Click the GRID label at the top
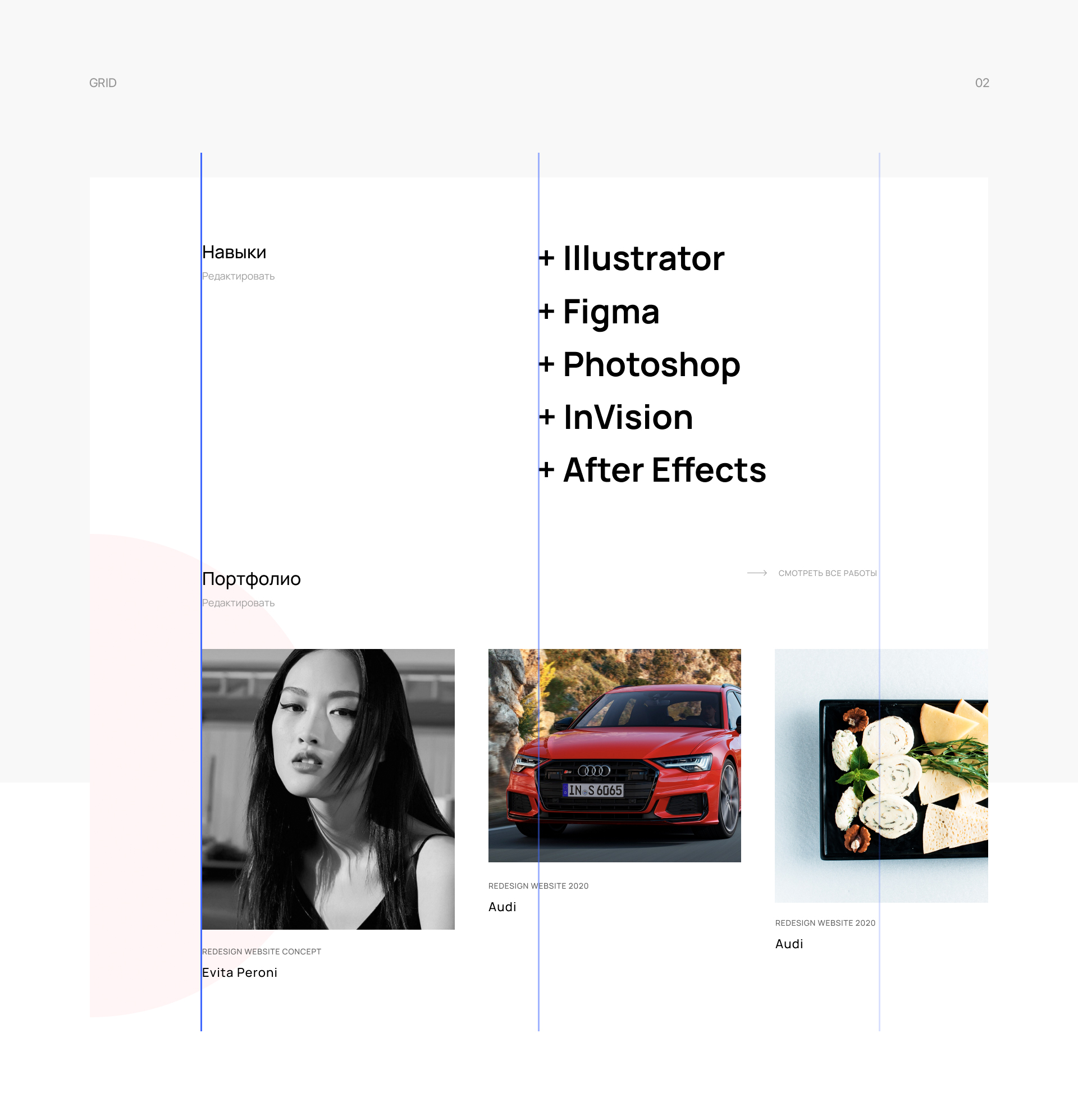Image resolution: width=1078 pixels, height=1120 pixels. coord(103,84)
